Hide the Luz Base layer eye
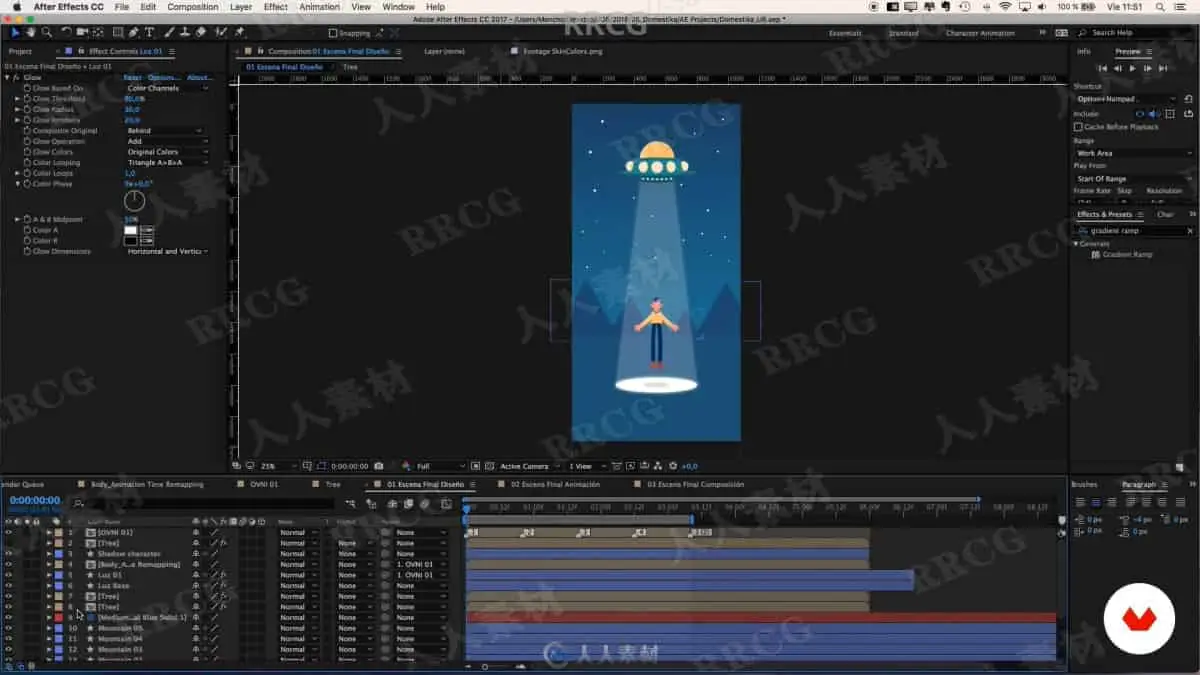1200x675 pixels. pos(8,586)
